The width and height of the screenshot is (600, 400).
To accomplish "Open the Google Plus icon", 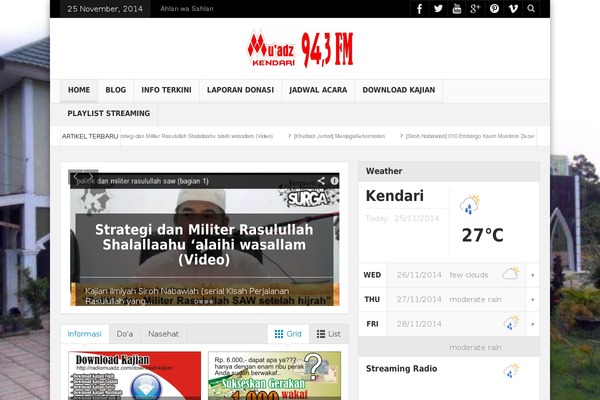I will (475, 8).
